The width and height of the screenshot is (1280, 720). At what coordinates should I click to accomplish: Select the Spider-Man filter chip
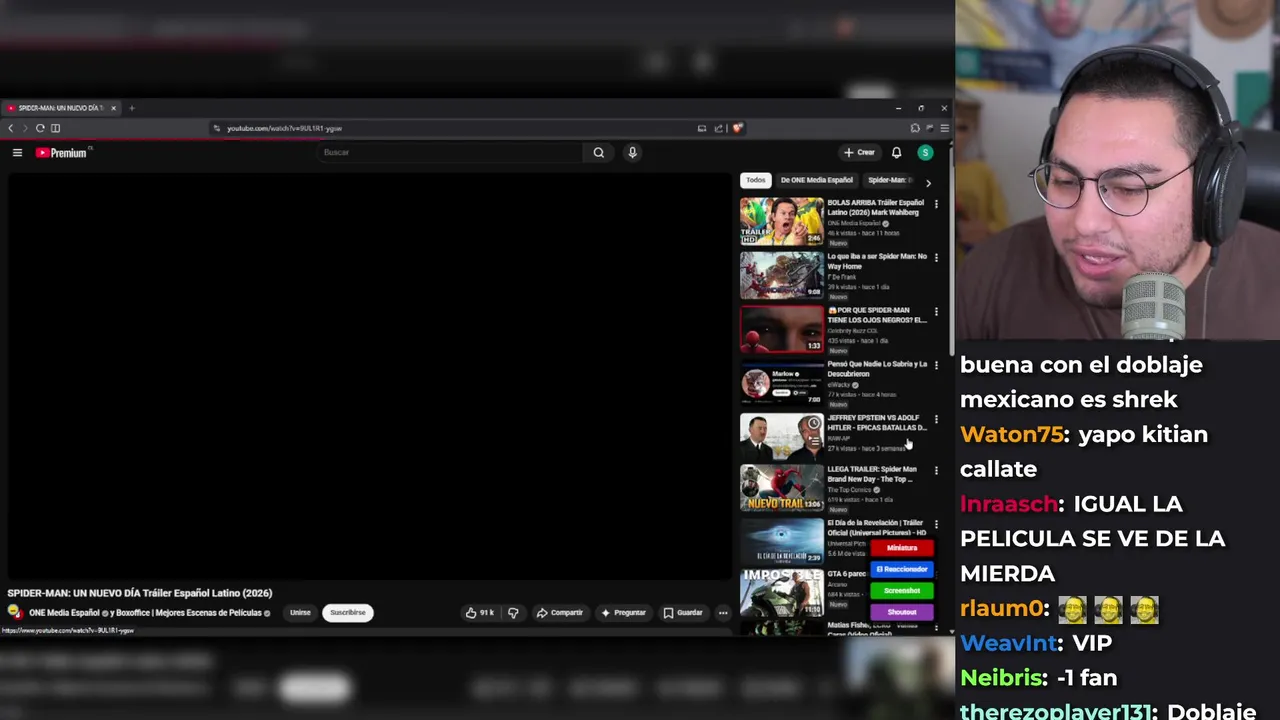[888, 180]
